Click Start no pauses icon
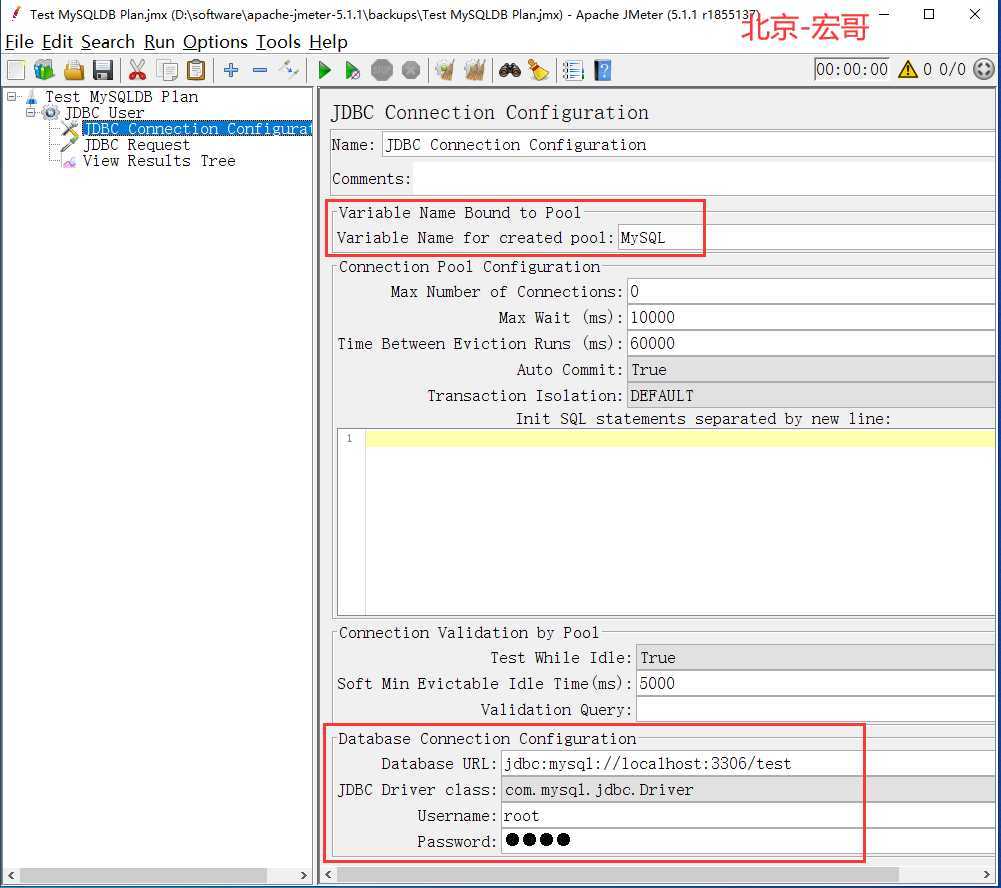 tap(352, 70)
